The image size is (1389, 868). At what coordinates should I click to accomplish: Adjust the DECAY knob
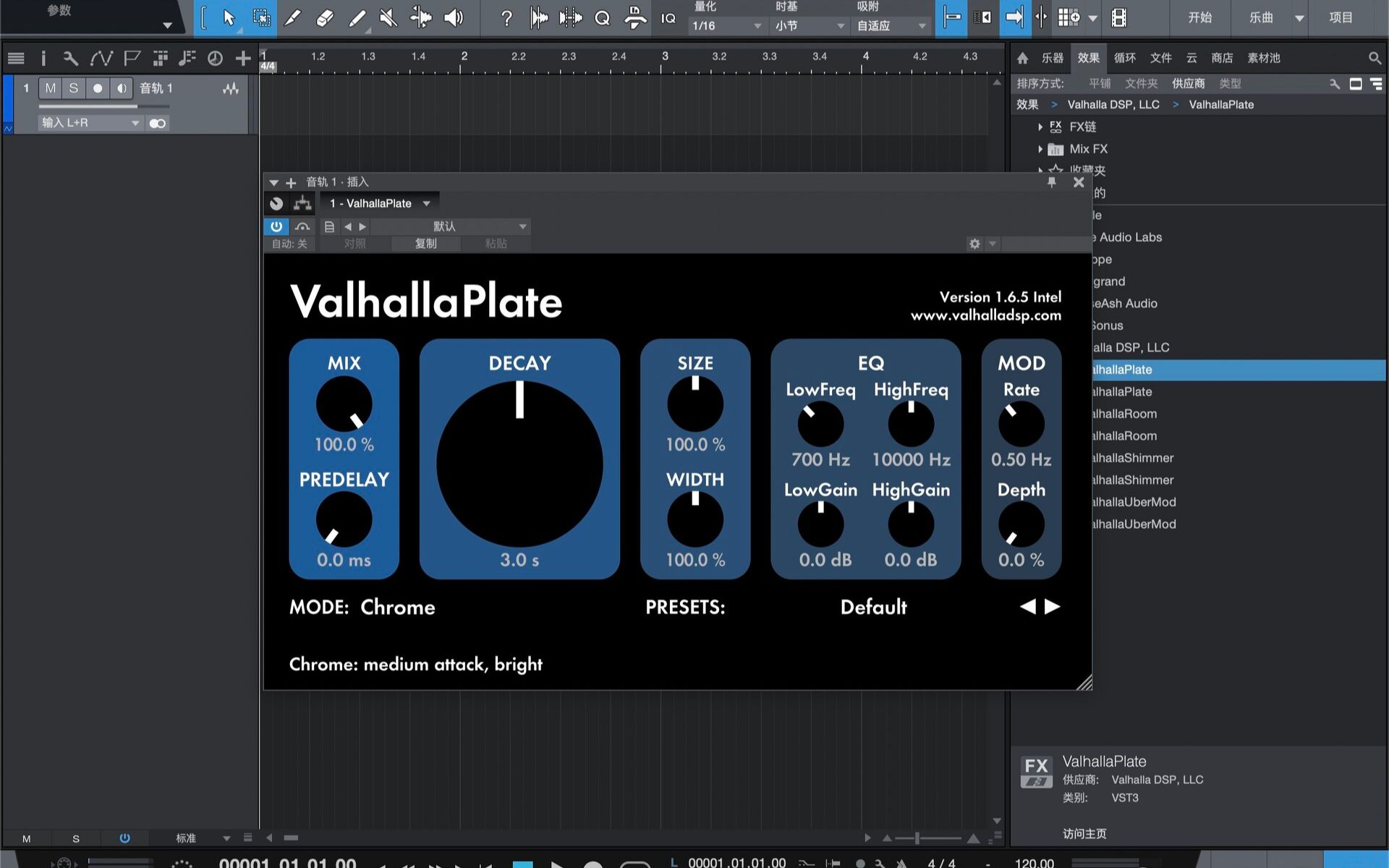tap(519, 464)
